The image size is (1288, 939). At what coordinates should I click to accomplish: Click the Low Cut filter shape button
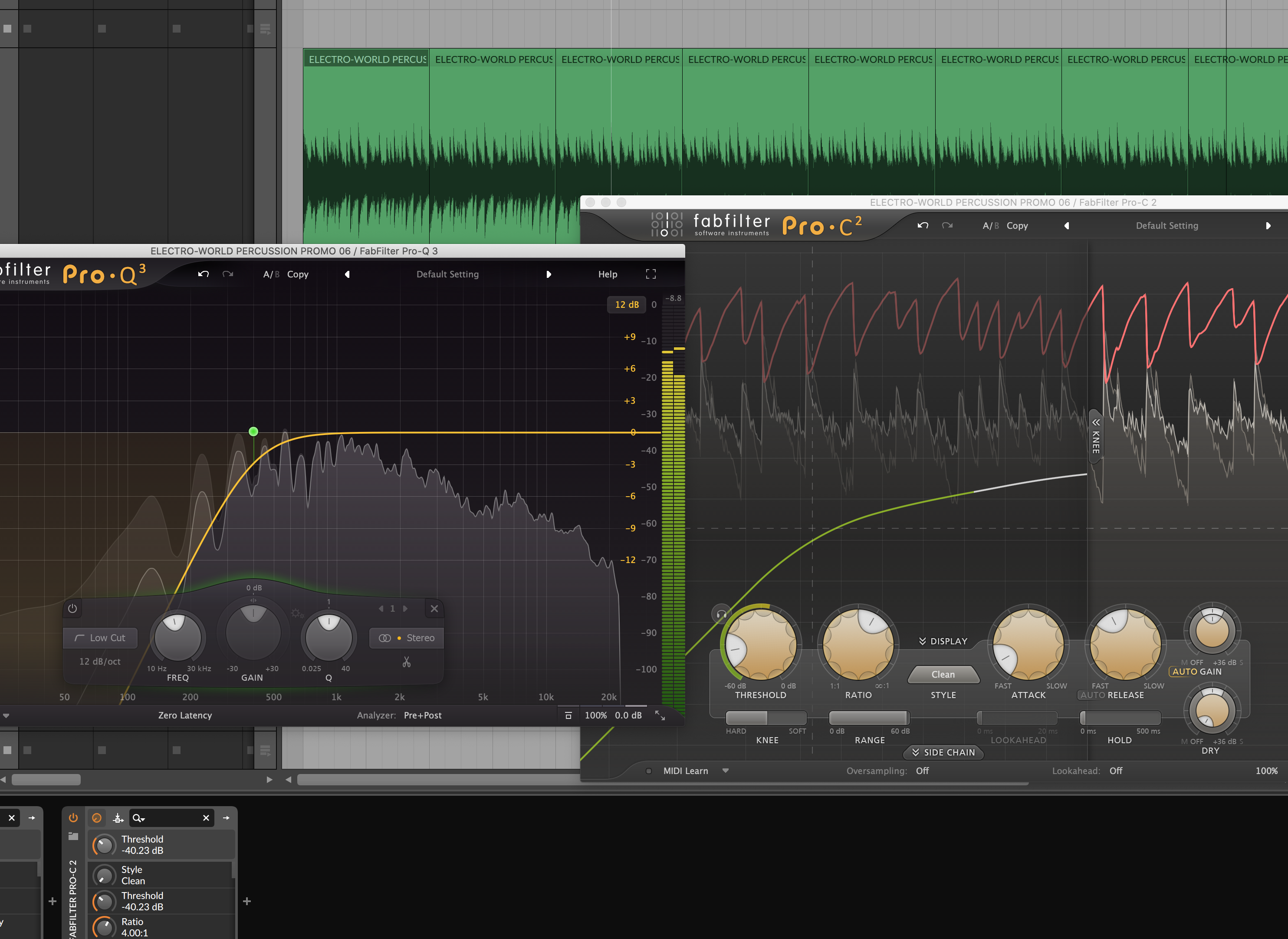coord(100,638)
